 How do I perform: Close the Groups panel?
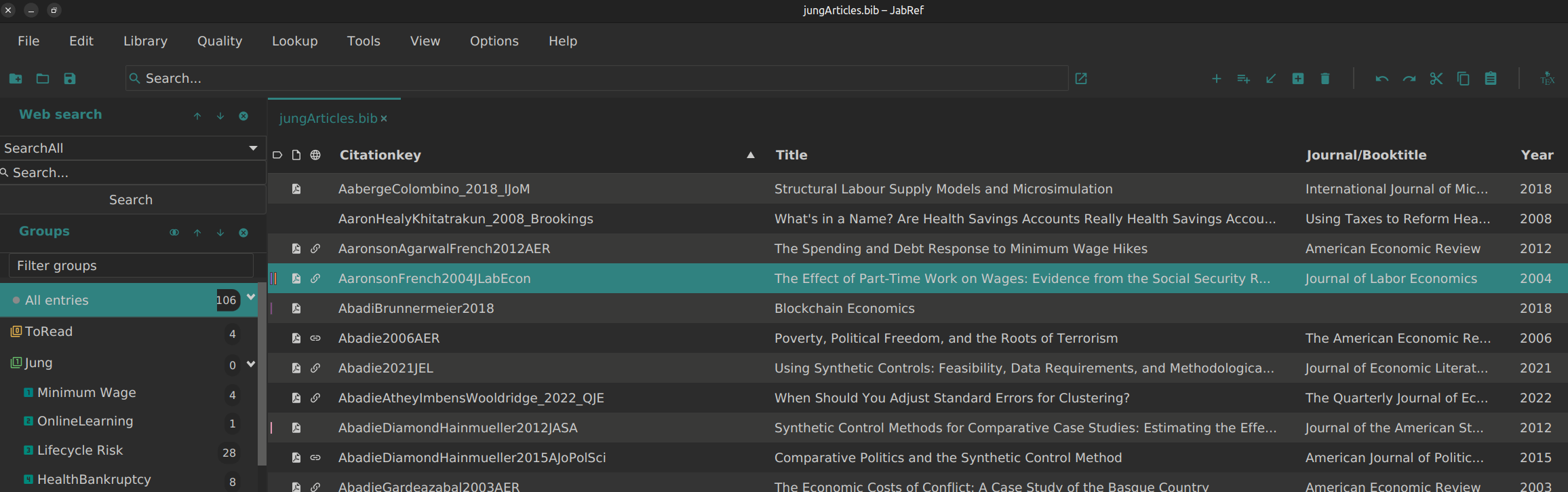243,233
